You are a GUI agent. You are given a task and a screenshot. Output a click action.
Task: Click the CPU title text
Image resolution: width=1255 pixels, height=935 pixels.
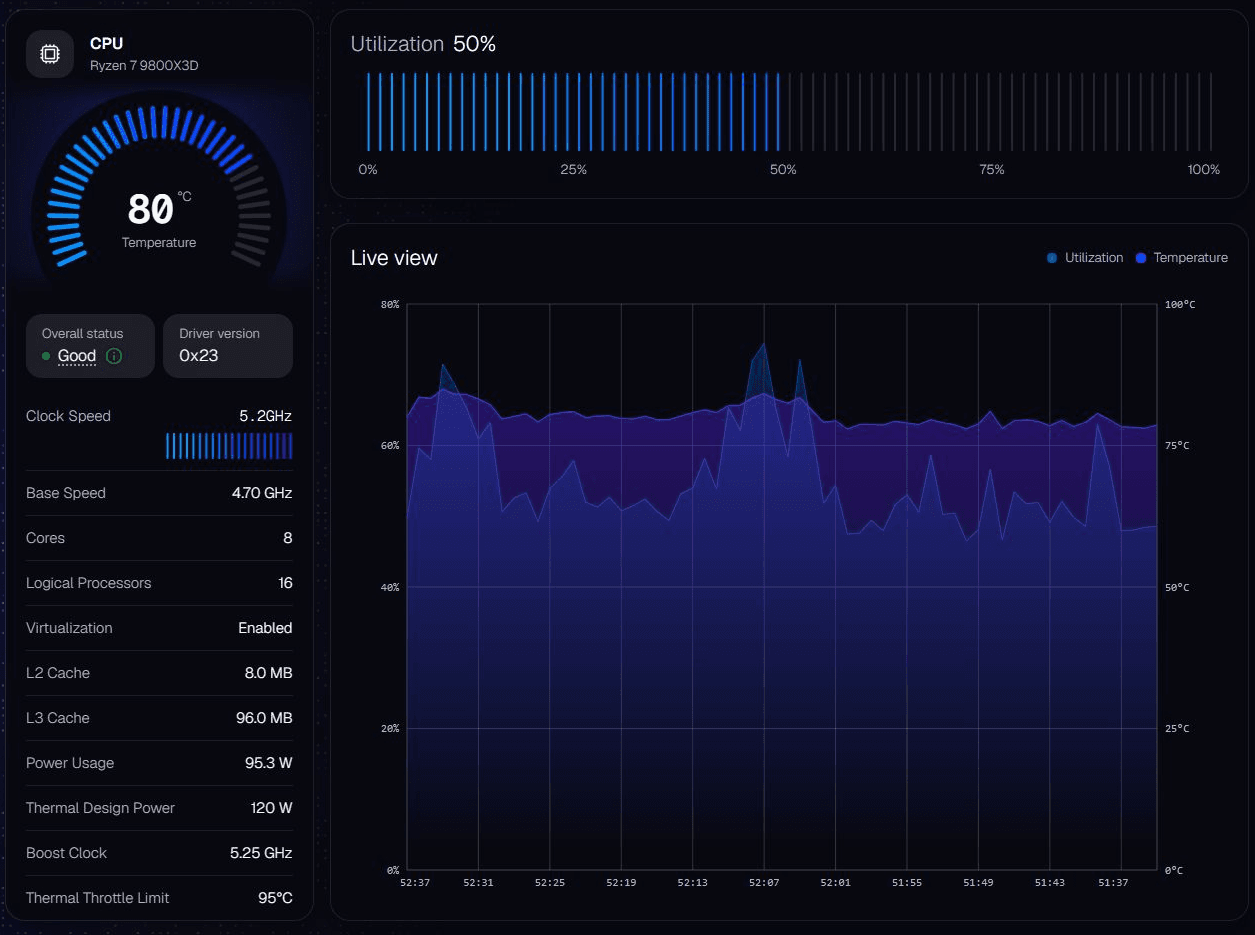(x=106, y=44)
